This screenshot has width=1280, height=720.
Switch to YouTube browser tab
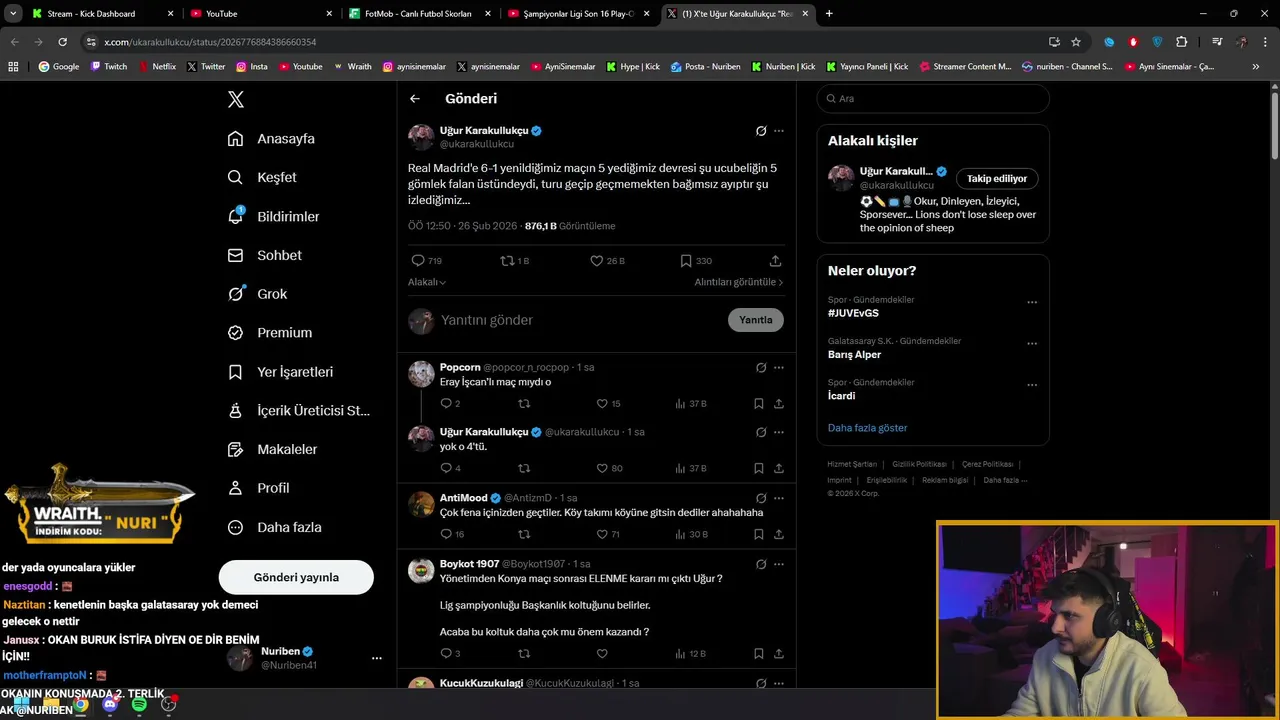[262, 14]
